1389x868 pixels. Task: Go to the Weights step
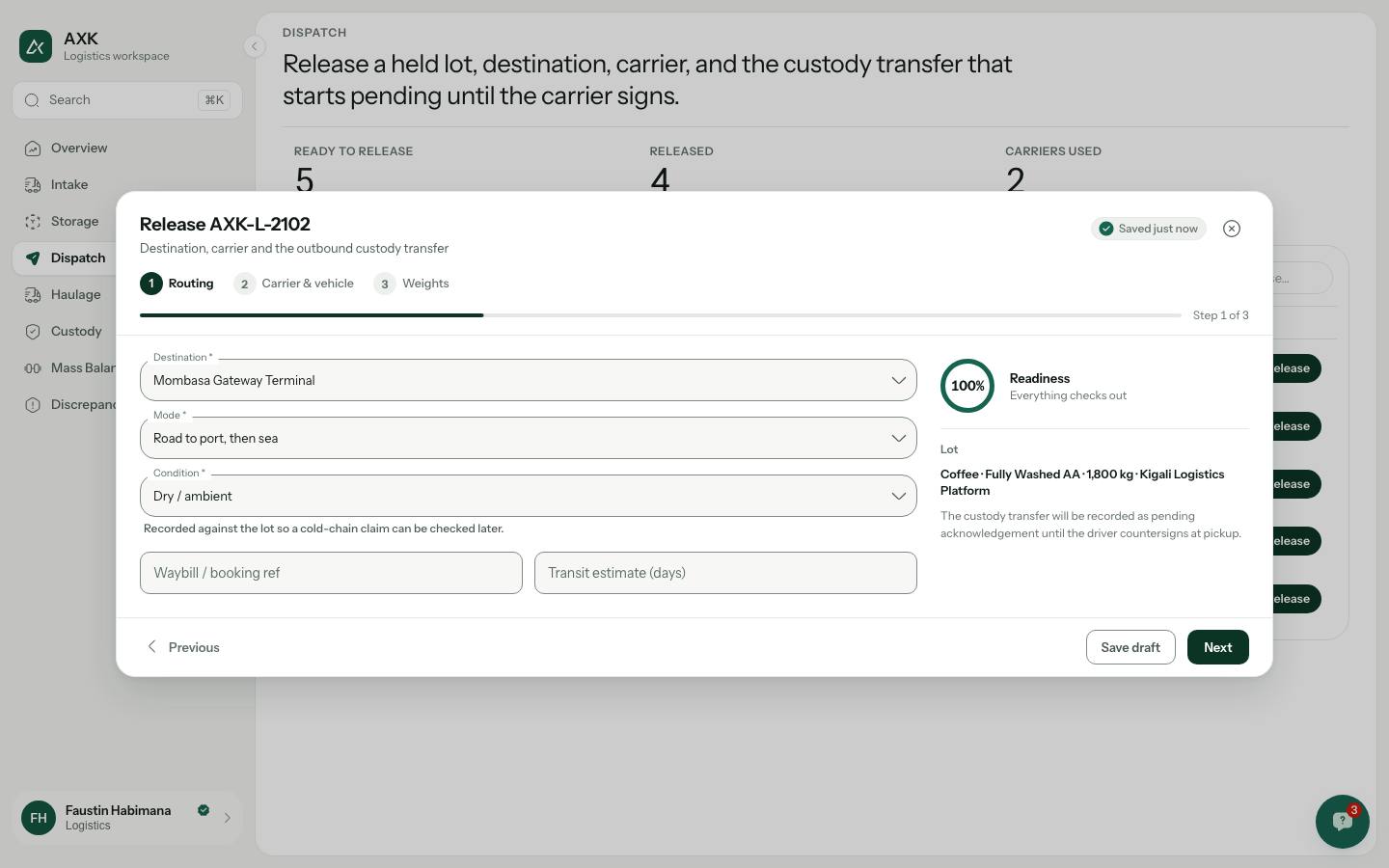(412, 284)
